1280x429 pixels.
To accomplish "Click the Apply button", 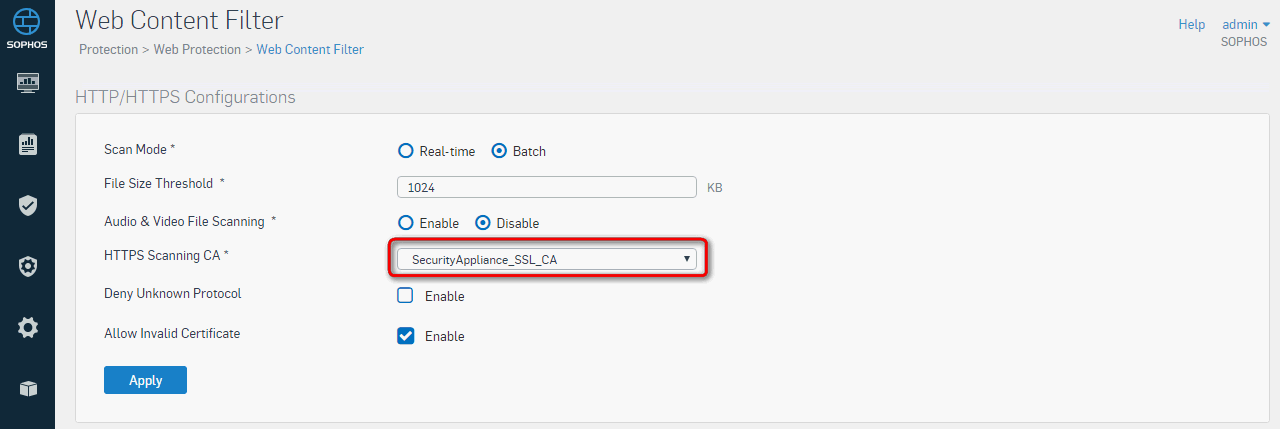I will click(x=145, y=380).
